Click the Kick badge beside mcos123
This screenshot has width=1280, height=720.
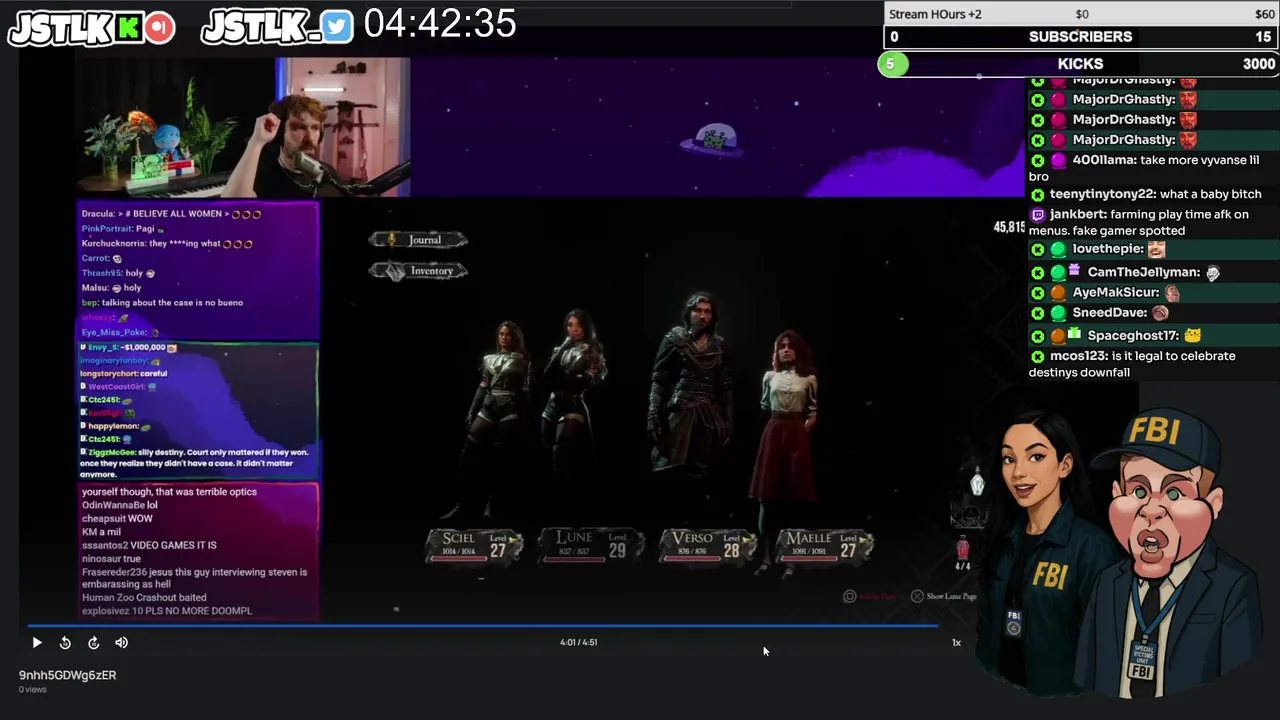pos(1038,356)
